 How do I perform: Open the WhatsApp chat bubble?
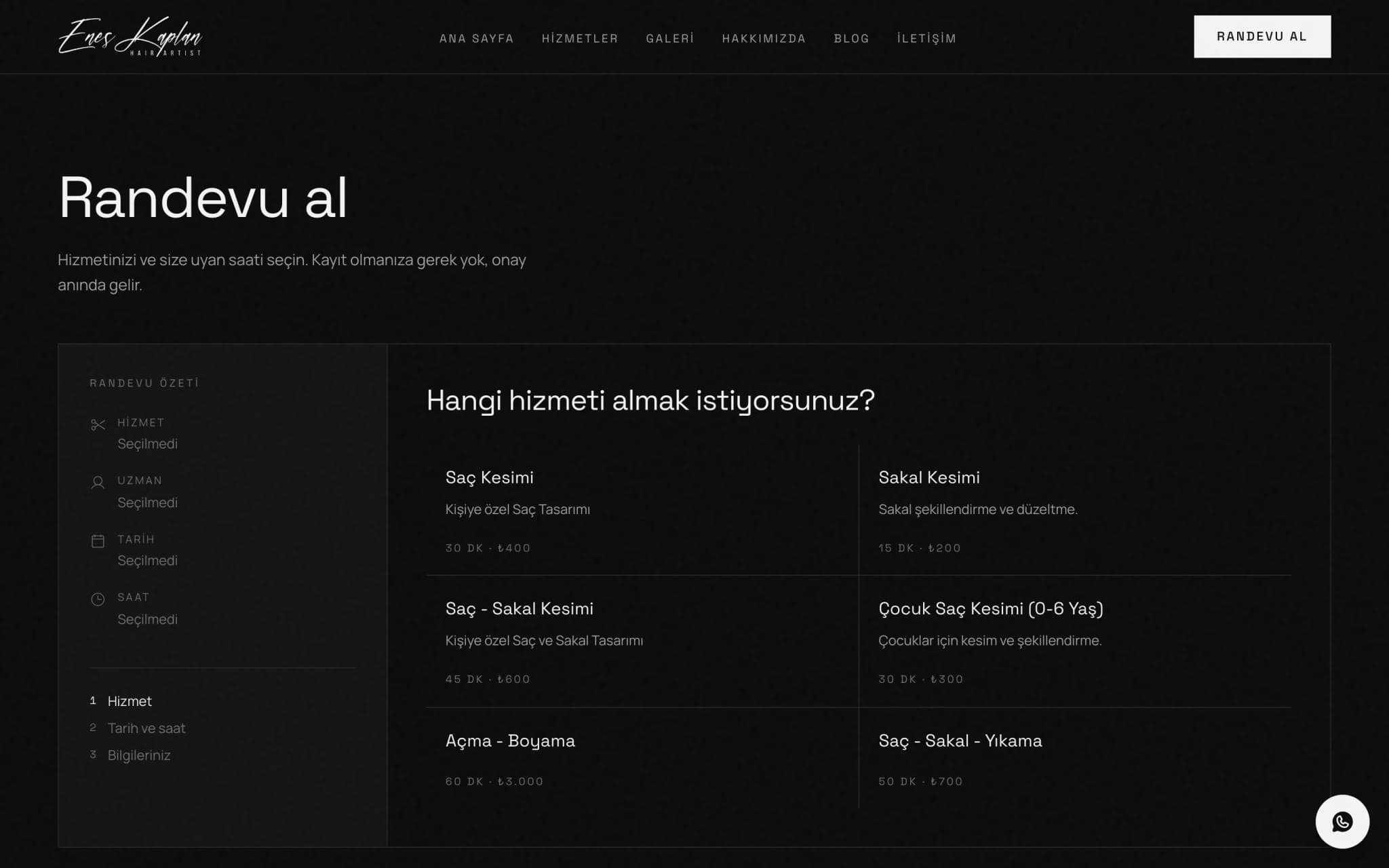[x=1342, y=821]
